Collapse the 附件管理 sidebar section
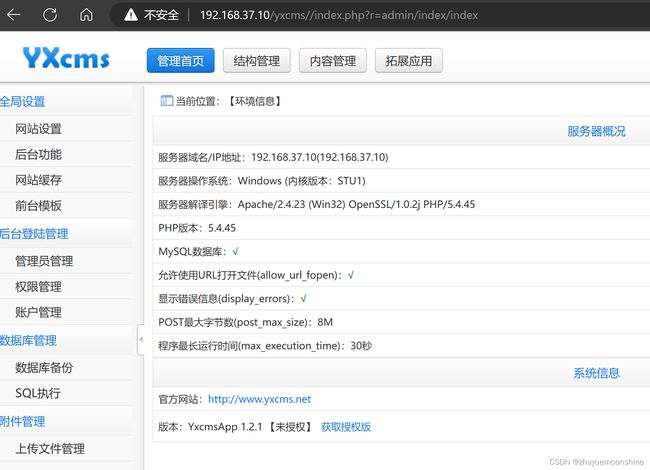This screenshot has width=650, height=470. coord(22,422)
